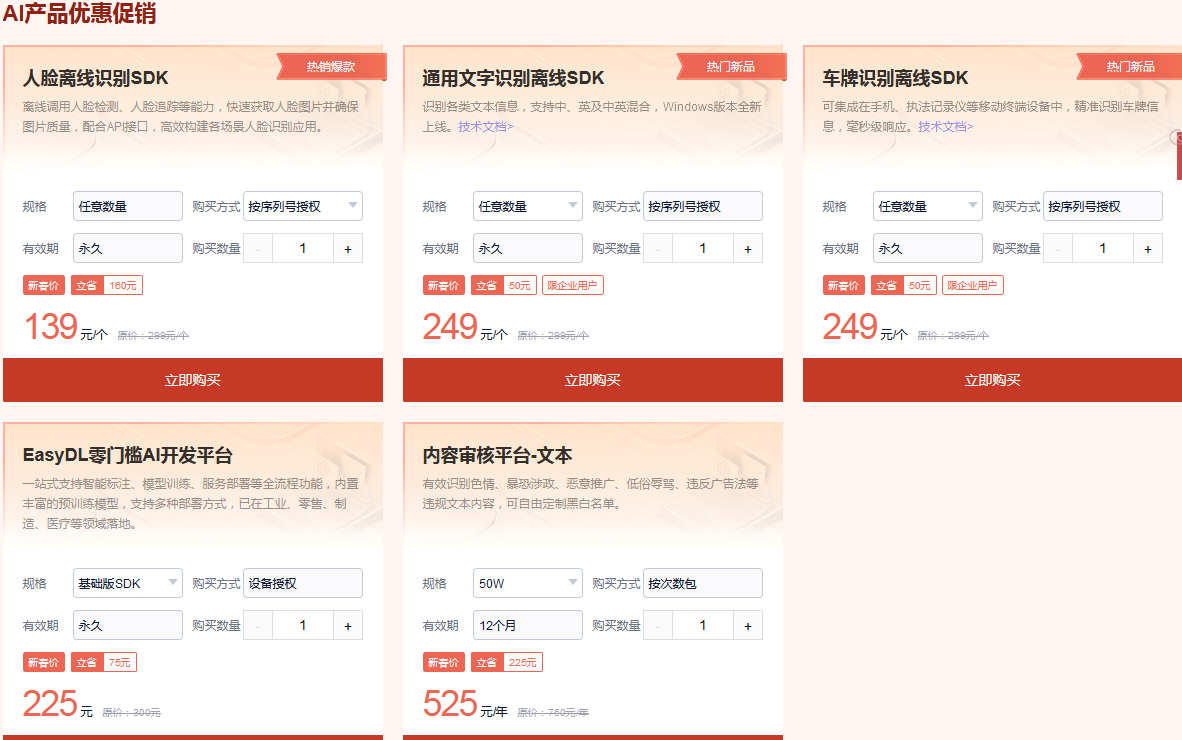1182x740 pixels.
Task: Click 有效期 永久 field in 人脸离线识别SDK card
Action: (x=128, y=248)
